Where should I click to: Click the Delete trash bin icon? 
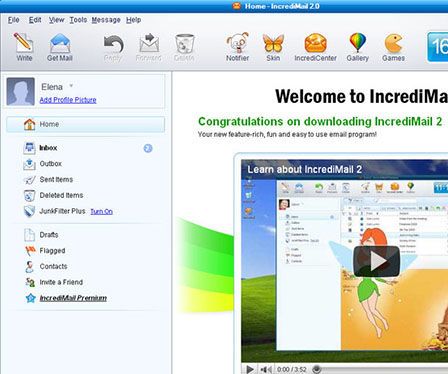point(184,44)
